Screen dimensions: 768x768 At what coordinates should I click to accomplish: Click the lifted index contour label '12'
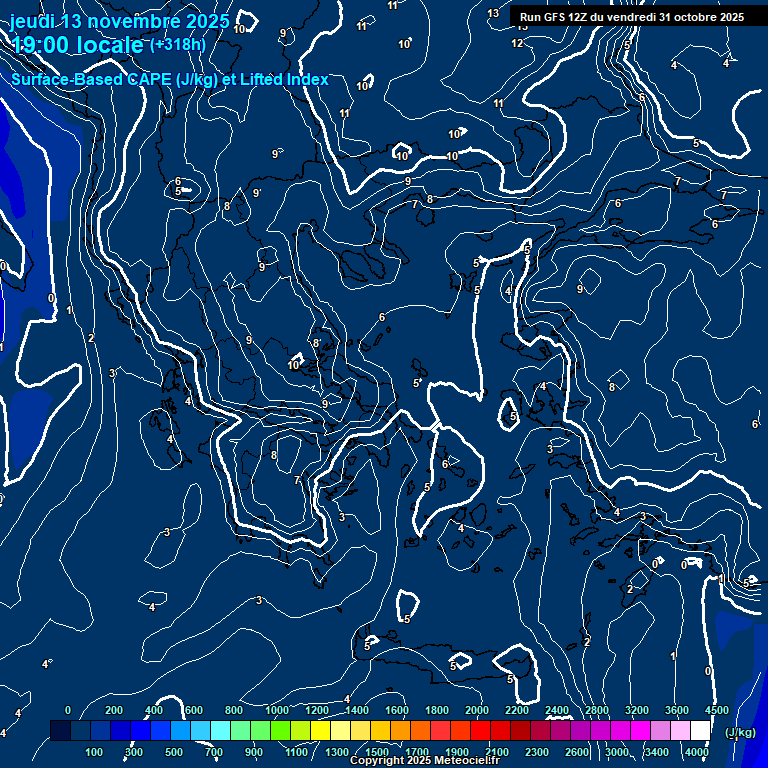point(517,43)
